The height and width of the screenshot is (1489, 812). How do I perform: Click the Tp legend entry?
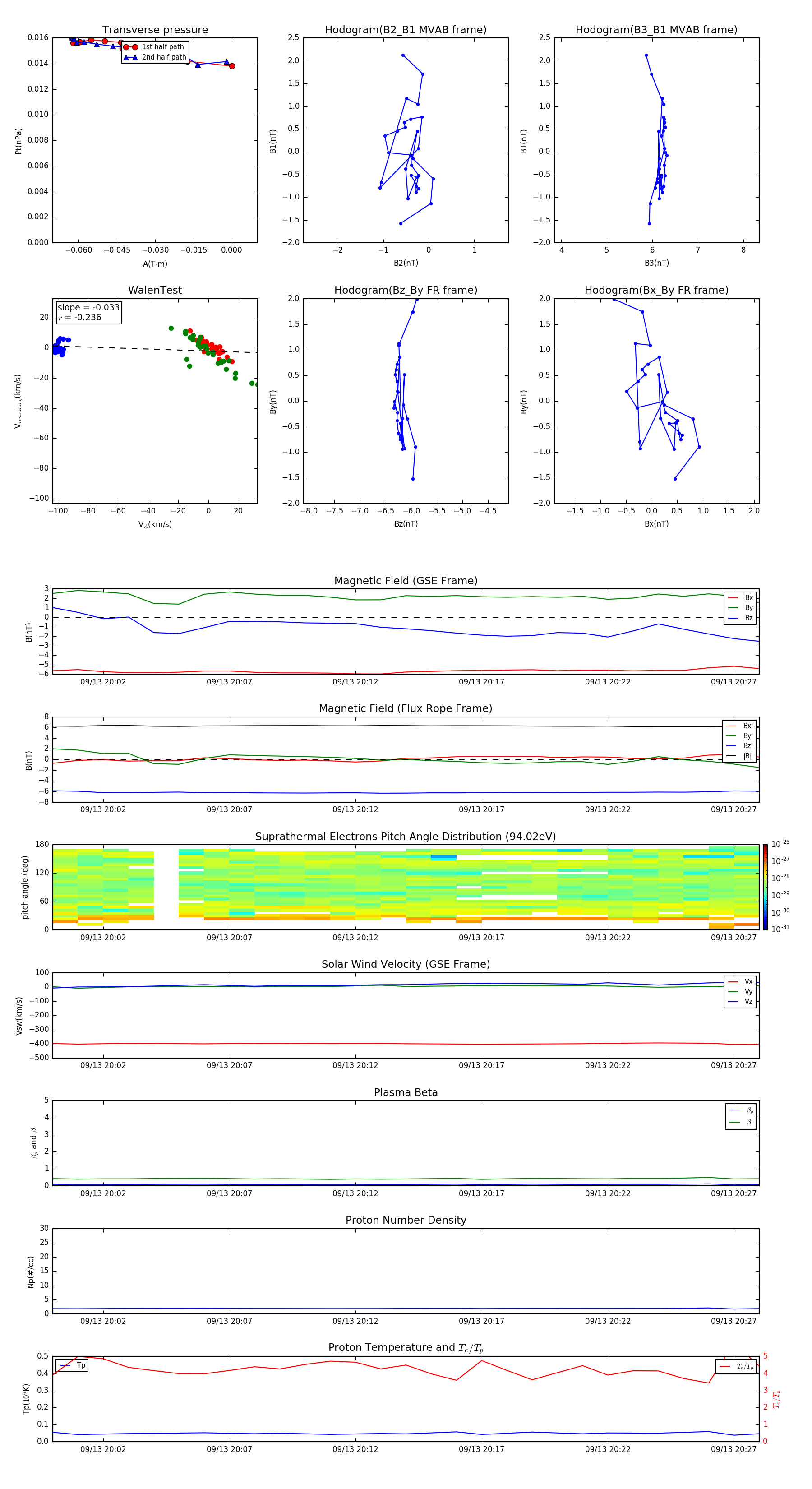[x=72, y=1365]
